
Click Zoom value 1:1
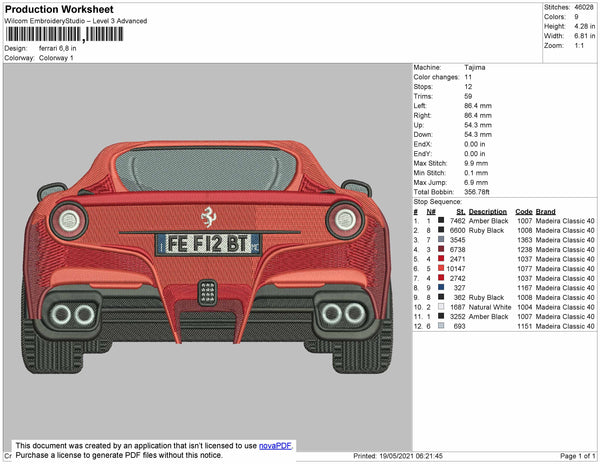(579, 46)
